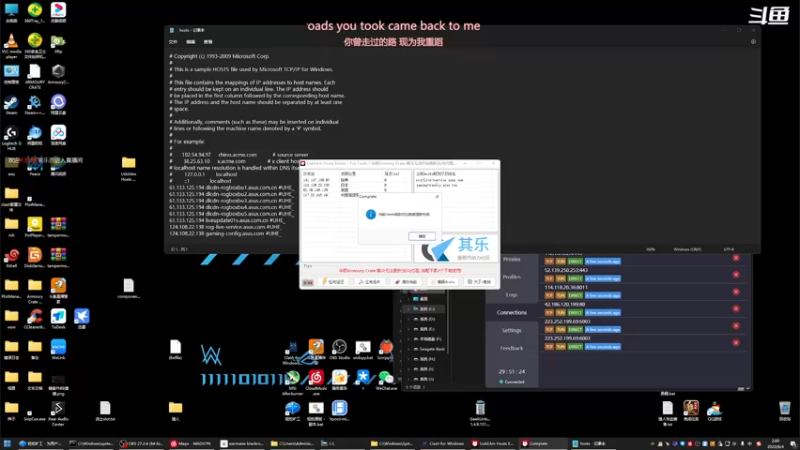Confirm the Complete dialog with 确定 button
Screen dimensions: 800x450
422,236
